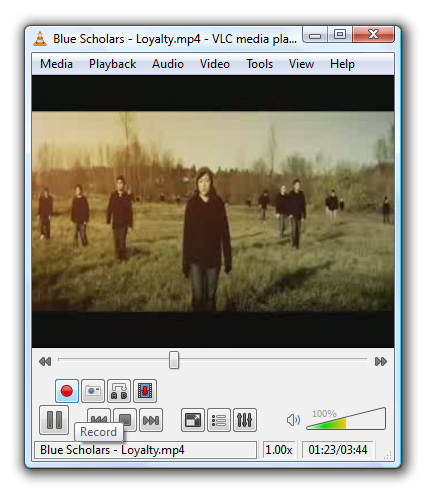
Task: Click the 1.00x playback speed indicator
Action: (279, 450)
